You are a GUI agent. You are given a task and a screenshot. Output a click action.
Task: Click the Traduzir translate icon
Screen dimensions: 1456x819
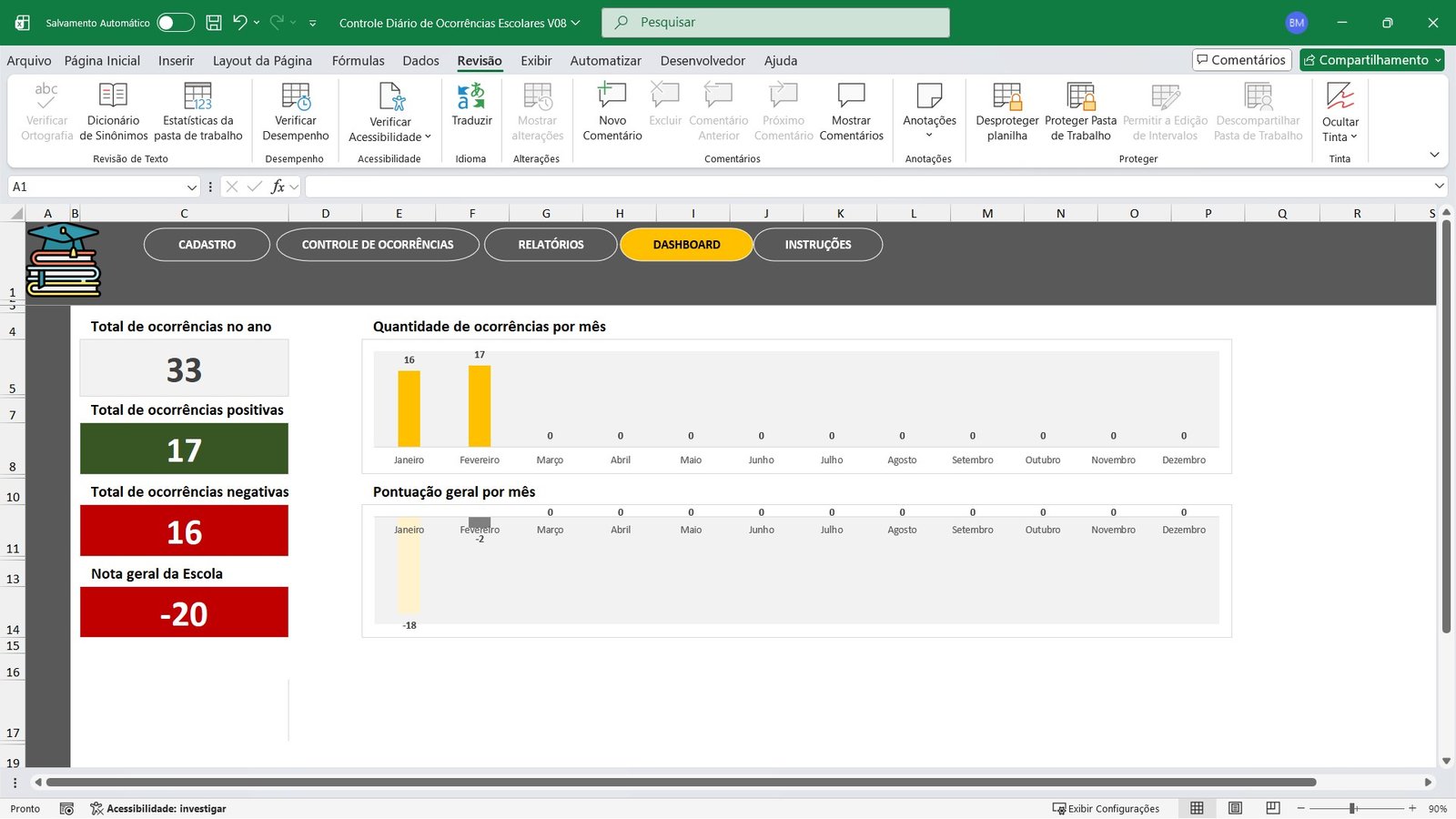(x=471, y=96)
